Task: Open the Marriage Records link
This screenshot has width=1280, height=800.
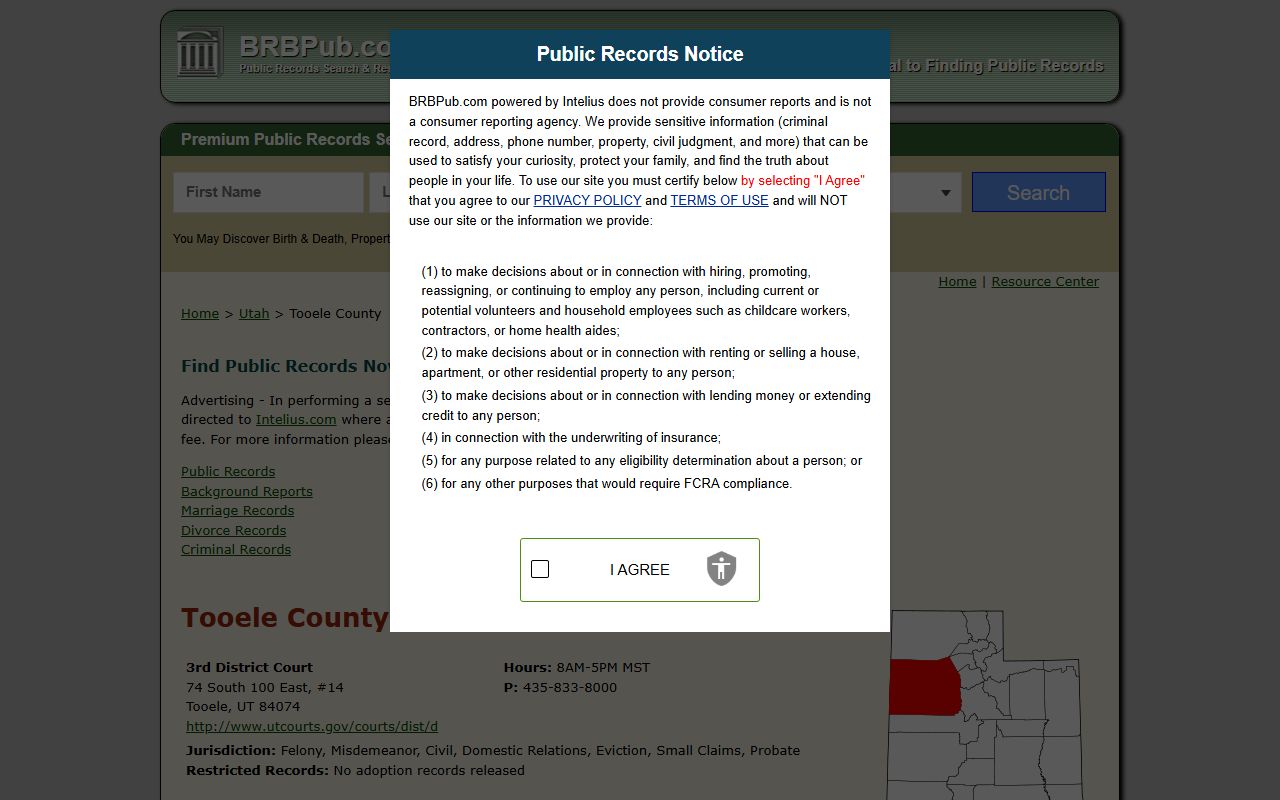Action: pyautogui.click(x=237, y=510)
